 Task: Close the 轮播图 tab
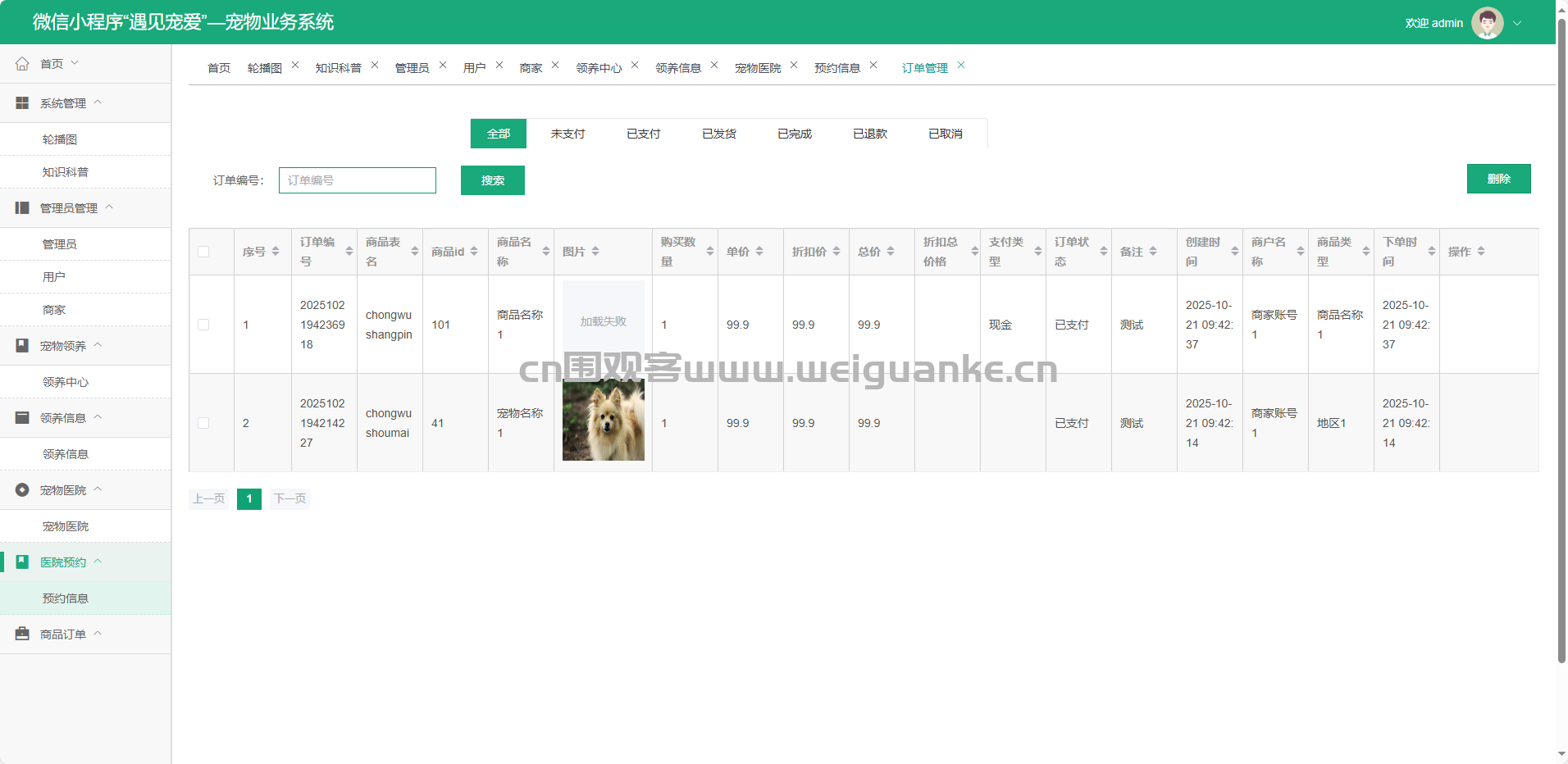coord(295,66)
